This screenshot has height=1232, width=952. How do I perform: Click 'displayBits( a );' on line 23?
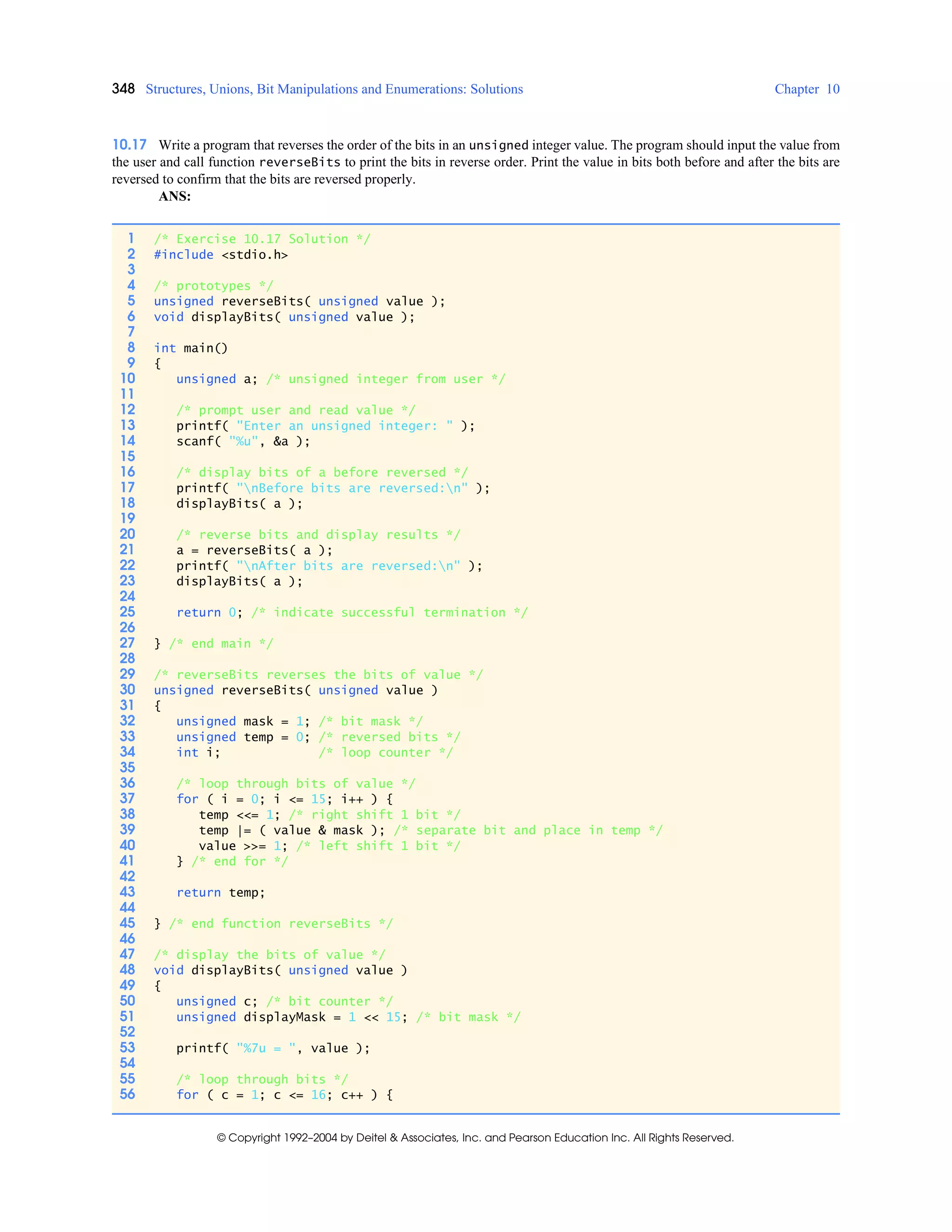click(x=239, y=582)
